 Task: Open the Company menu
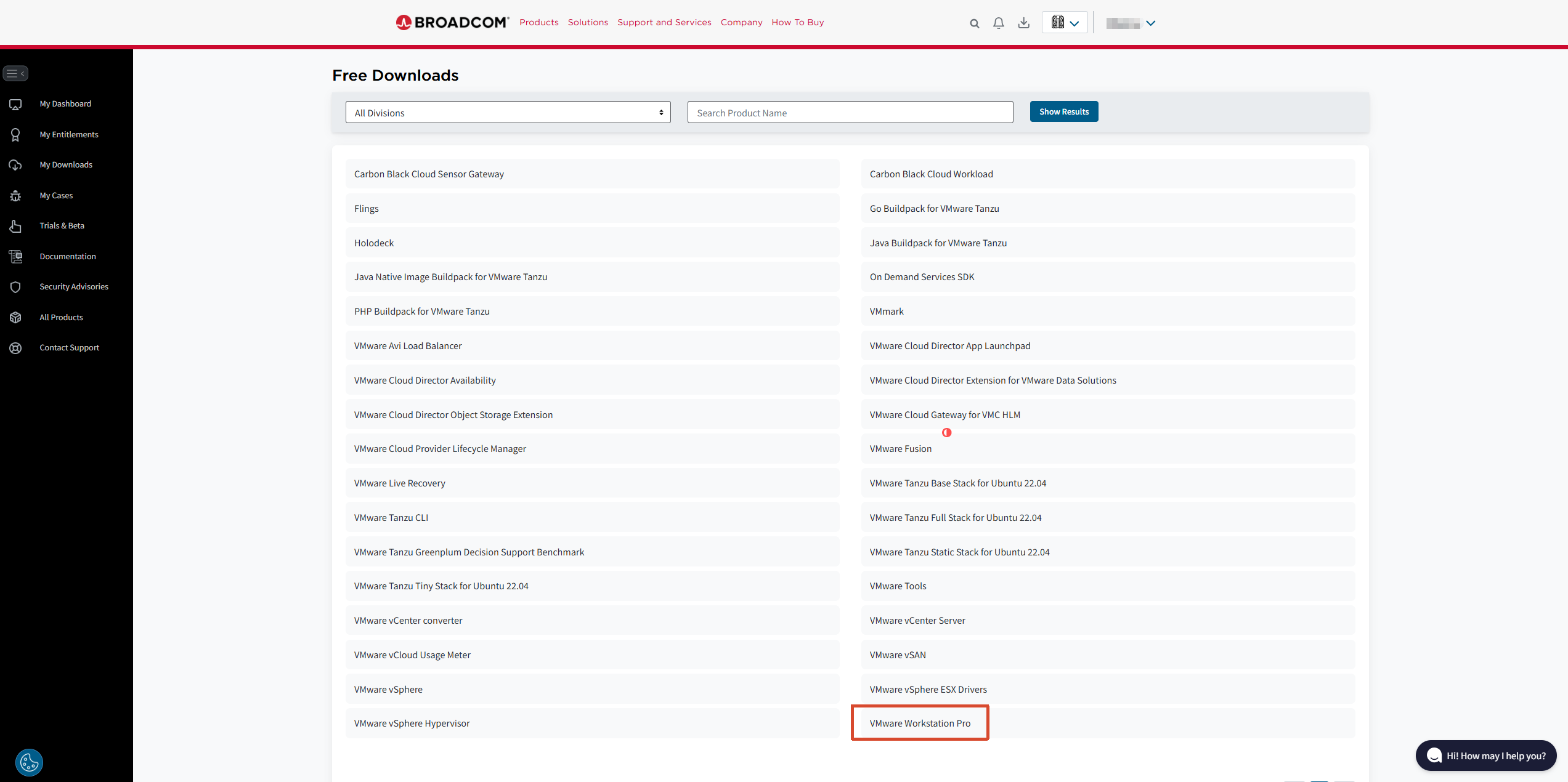742,22
